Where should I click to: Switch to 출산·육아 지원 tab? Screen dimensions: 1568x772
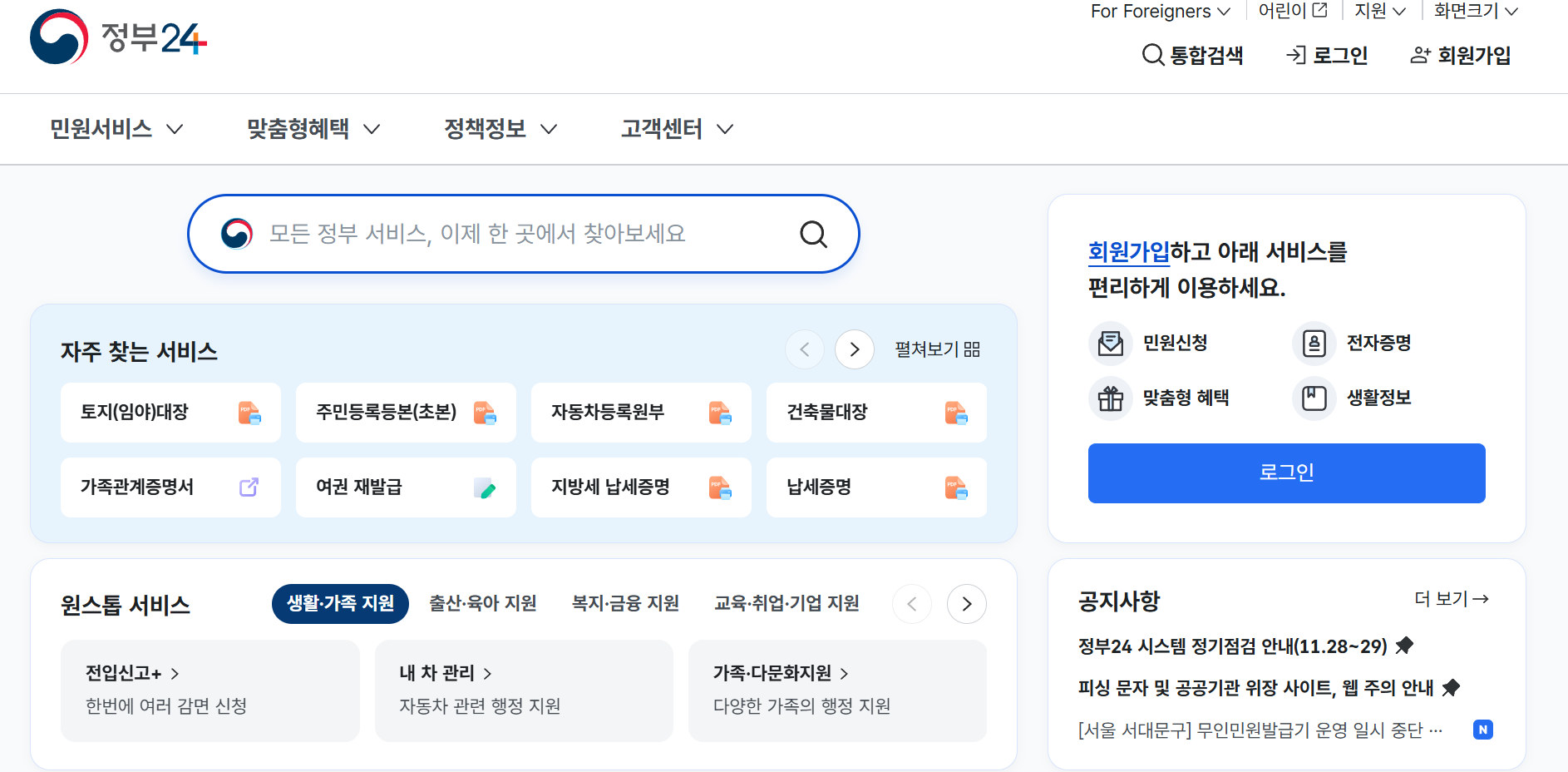(483, 604)
